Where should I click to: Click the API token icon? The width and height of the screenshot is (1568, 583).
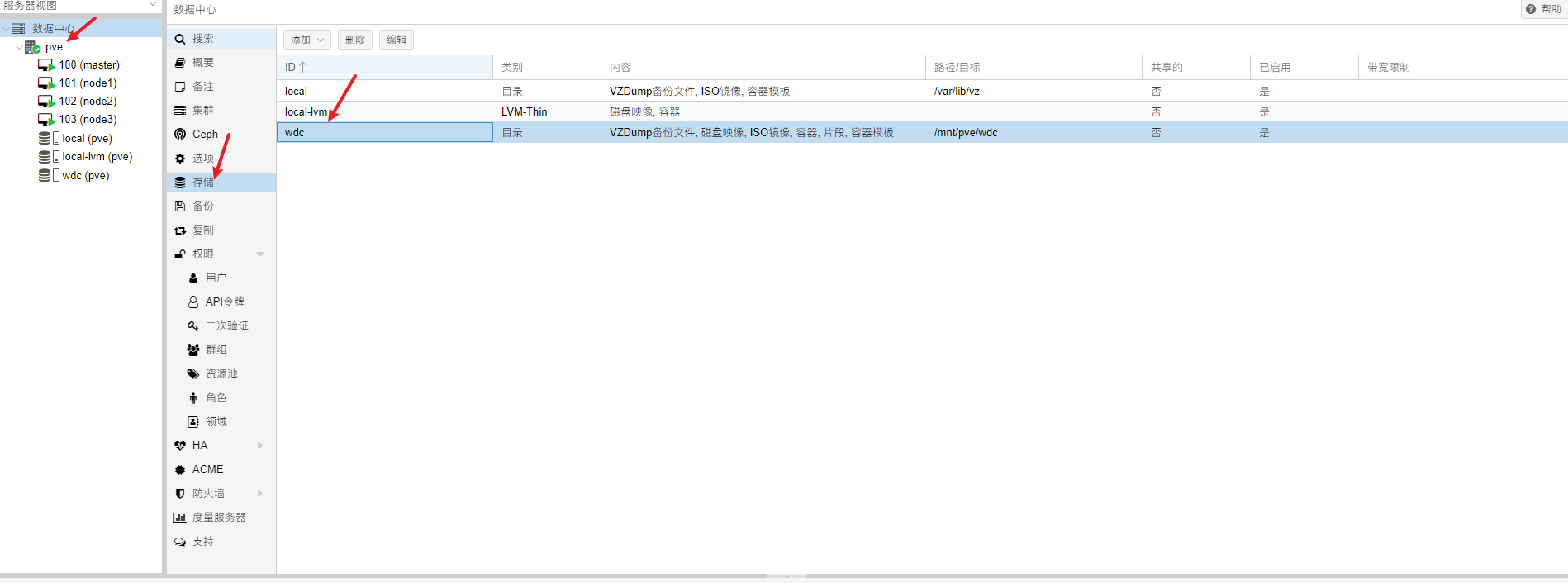pyautogui.click(x=193, y=302)
